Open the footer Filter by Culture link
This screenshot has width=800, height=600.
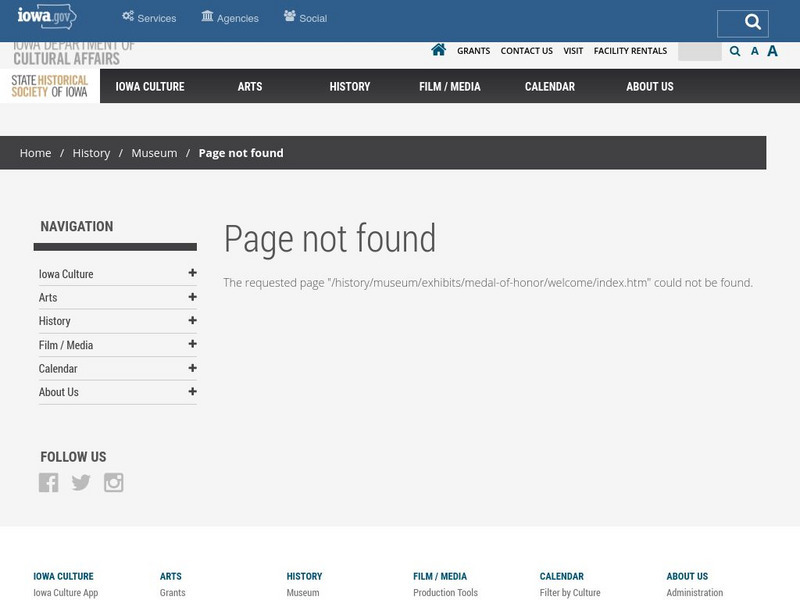tap(570, 592)
